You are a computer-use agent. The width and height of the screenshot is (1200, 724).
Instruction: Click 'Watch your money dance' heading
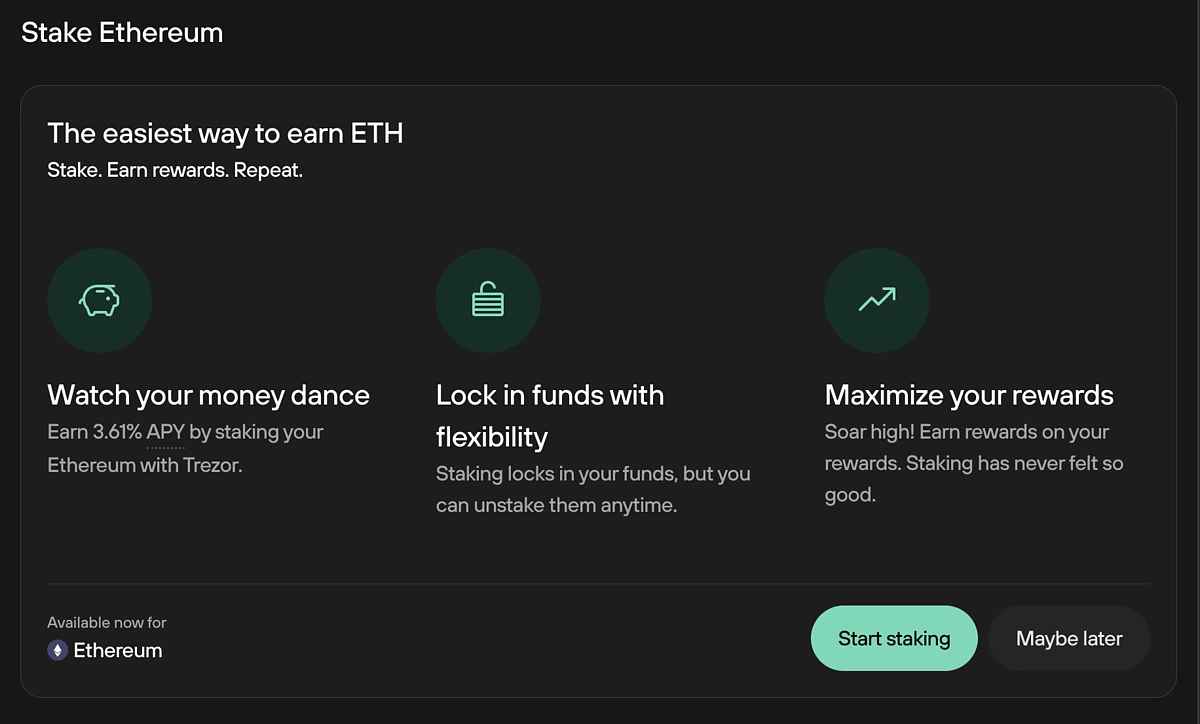[x=208, y=395]
